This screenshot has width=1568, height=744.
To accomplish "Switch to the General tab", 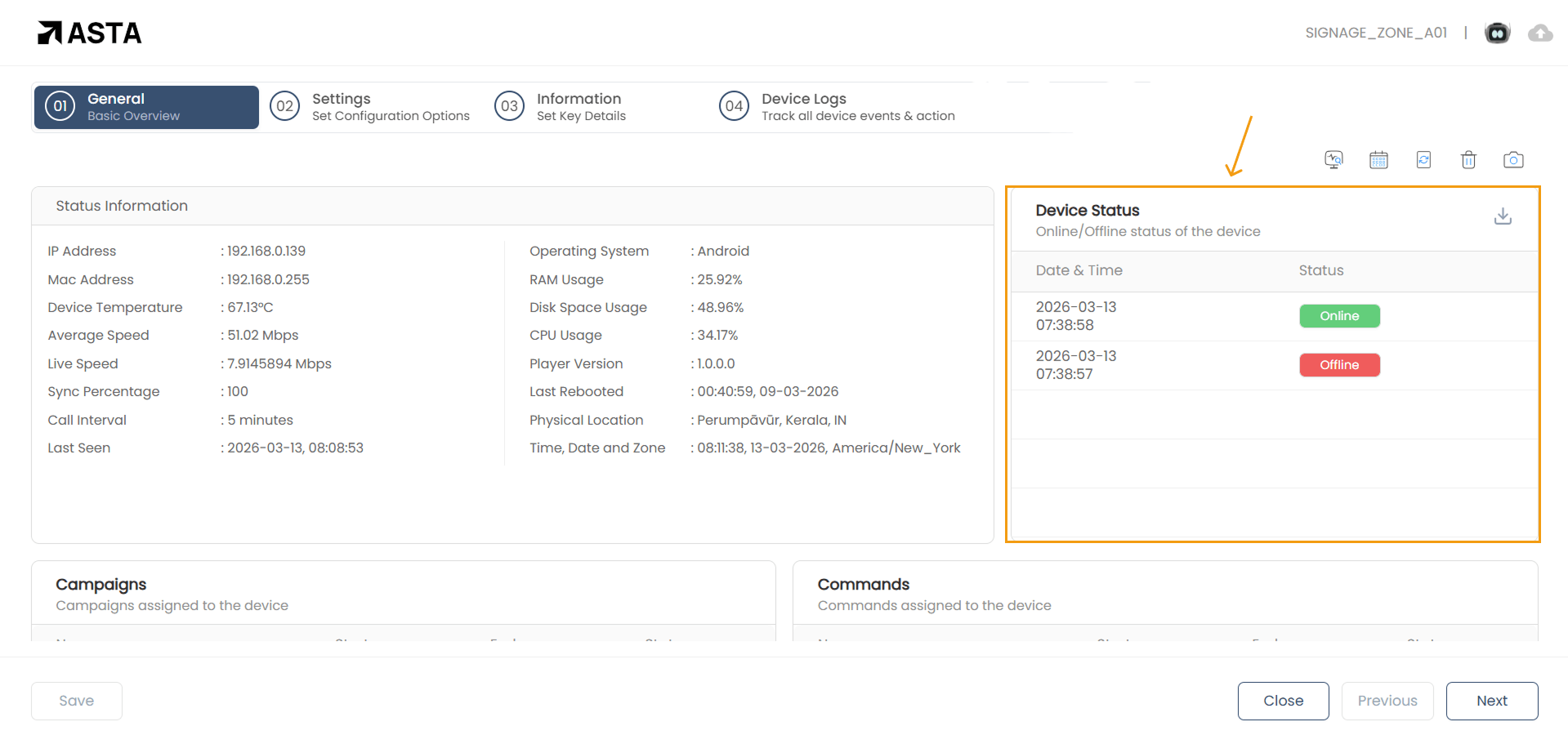I will pyautogui.click(x=146, y=107).
